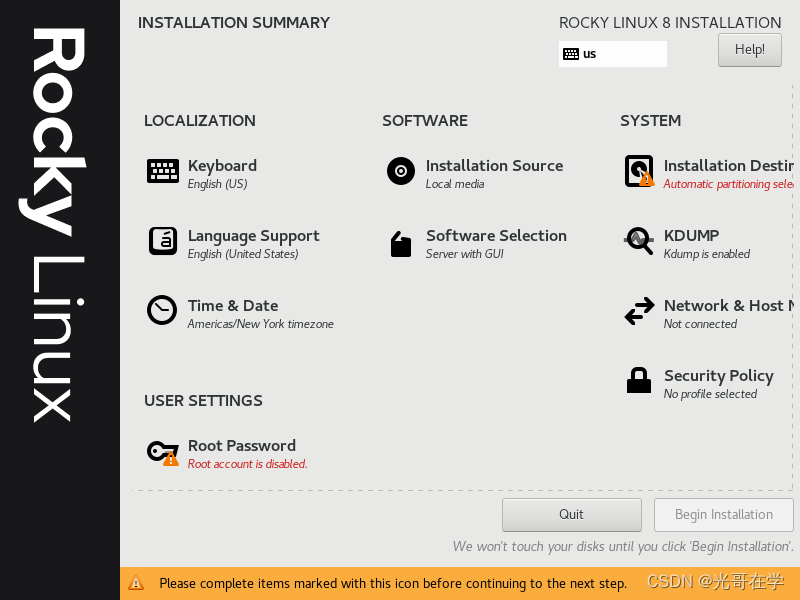800x600 pixels.
Task: Click the Installation Destination warning badge
Action: 646,180
